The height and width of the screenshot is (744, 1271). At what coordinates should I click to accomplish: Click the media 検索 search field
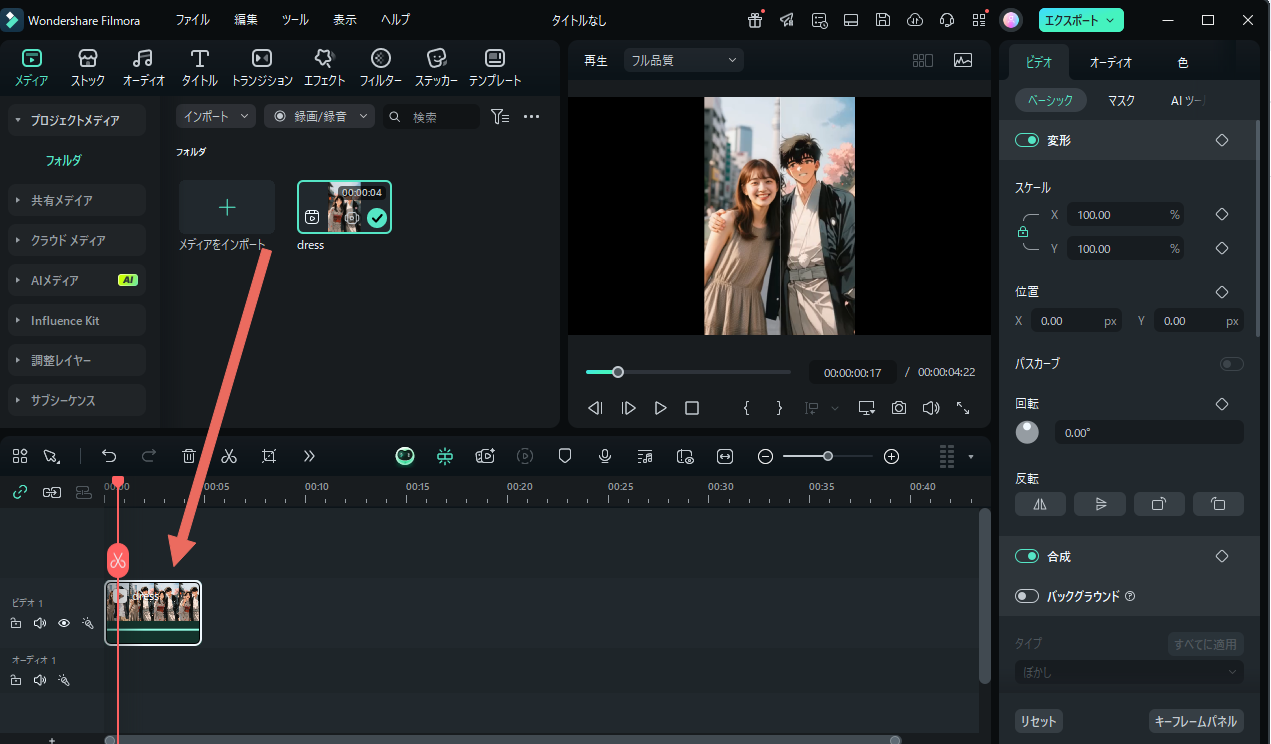point(432,117)
